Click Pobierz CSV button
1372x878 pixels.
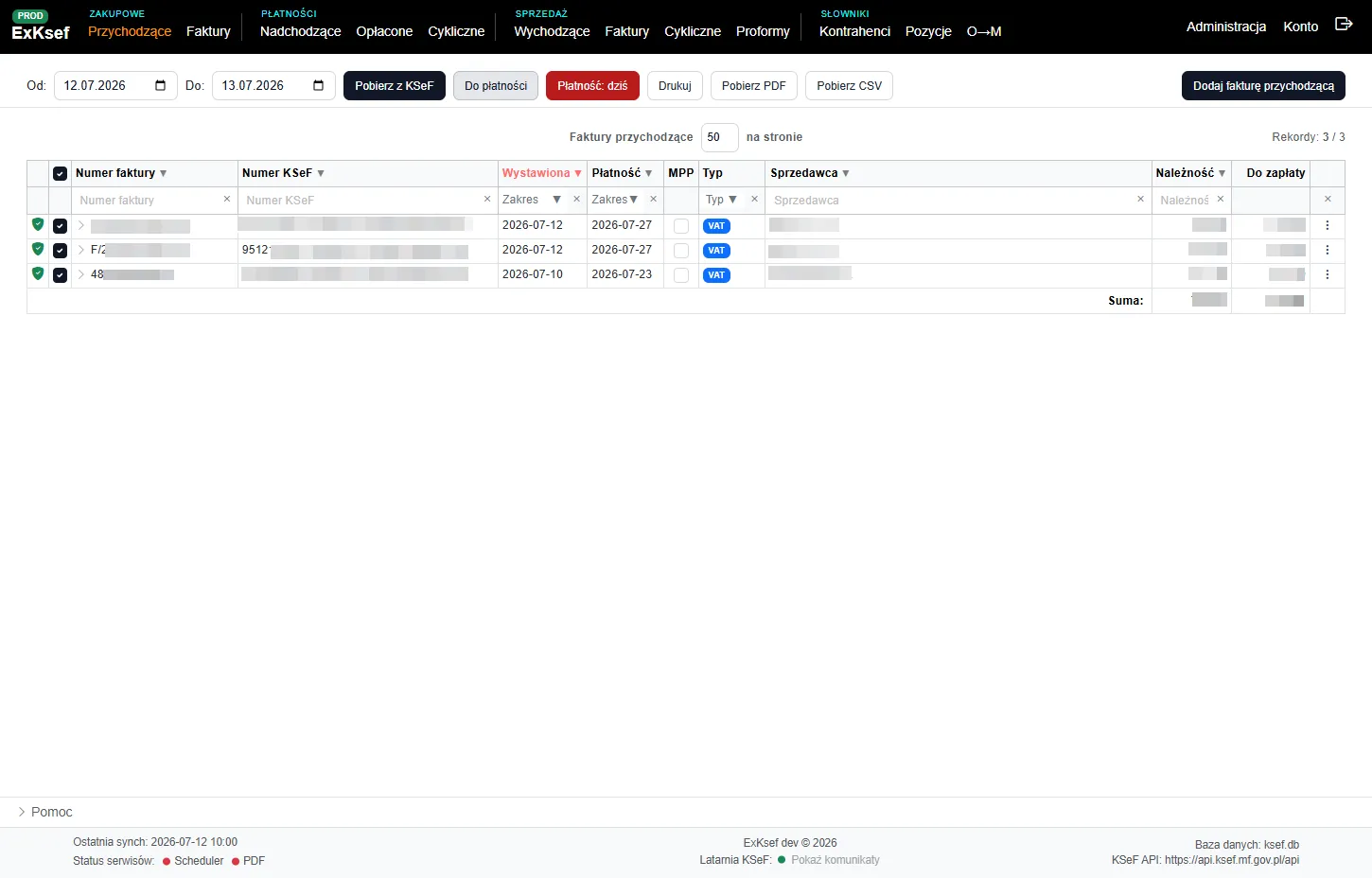(850, 85)
